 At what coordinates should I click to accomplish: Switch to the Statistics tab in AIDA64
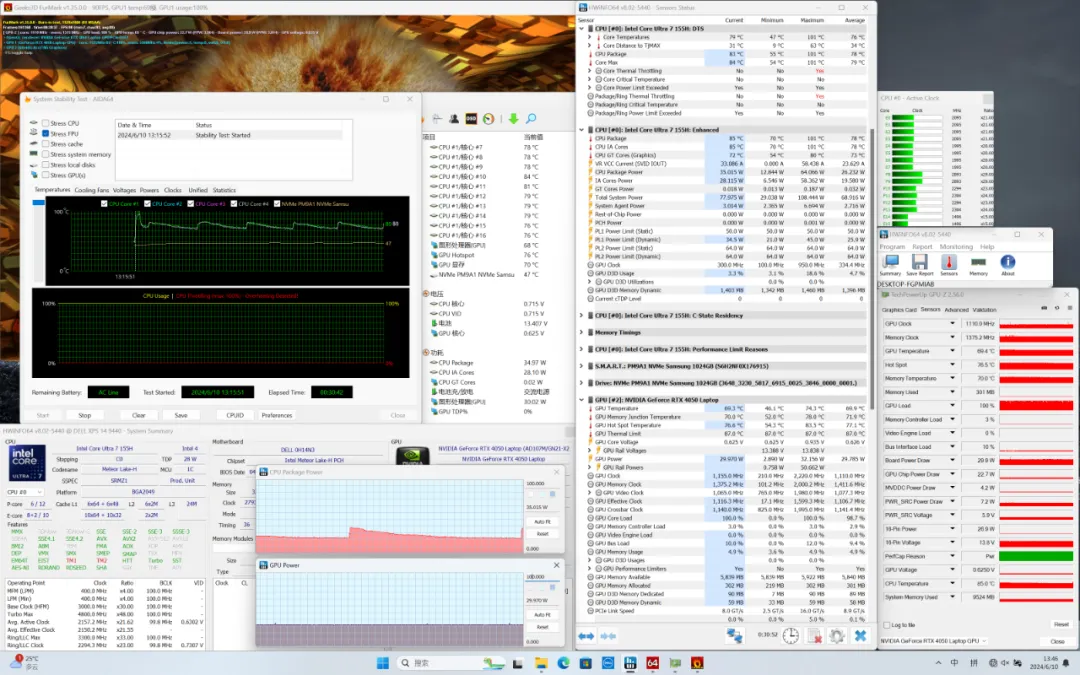coord(224,190)
